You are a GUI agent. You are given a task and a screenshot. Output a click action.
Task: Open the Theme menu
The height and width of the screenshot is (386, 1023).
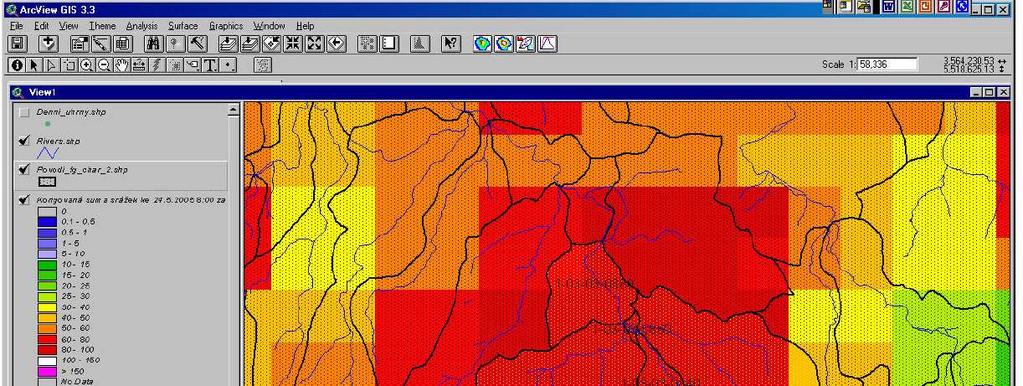[x=102, y=26]
